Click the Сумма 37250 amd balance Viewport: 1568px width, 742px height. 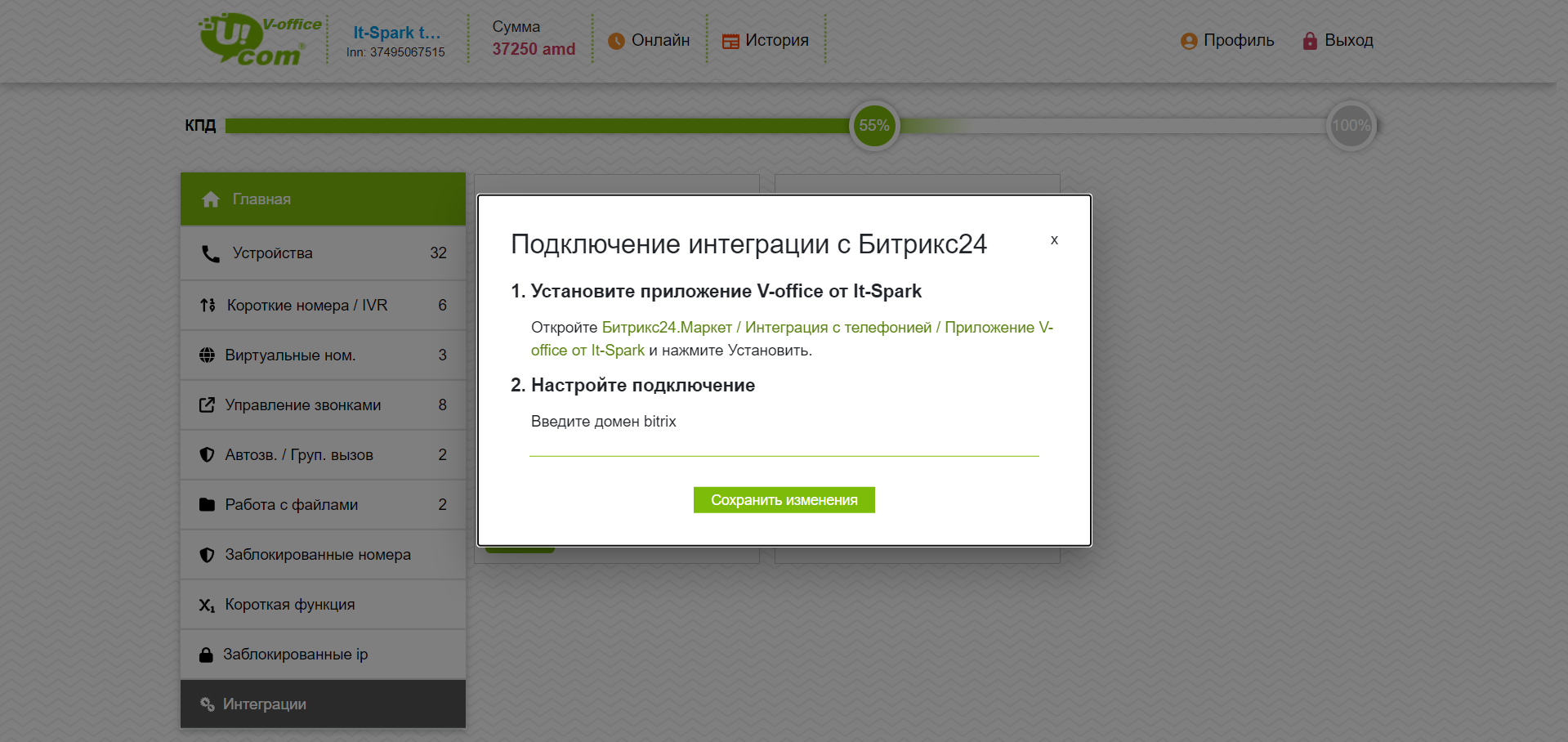coord(534,38)
